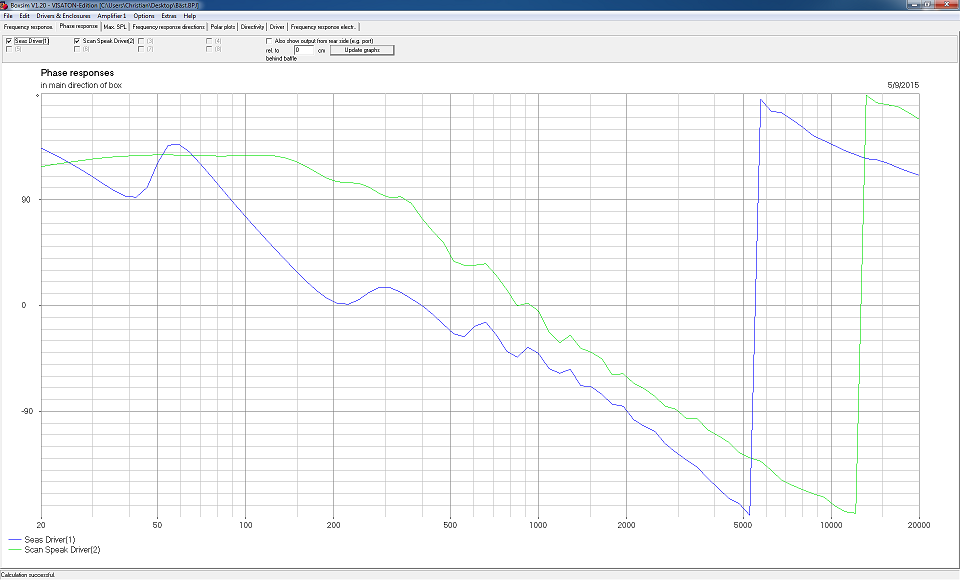This screenshot has width=960, height=580.
Task: Open the Drivers & Enclosures menu
Action: [63, 16]
